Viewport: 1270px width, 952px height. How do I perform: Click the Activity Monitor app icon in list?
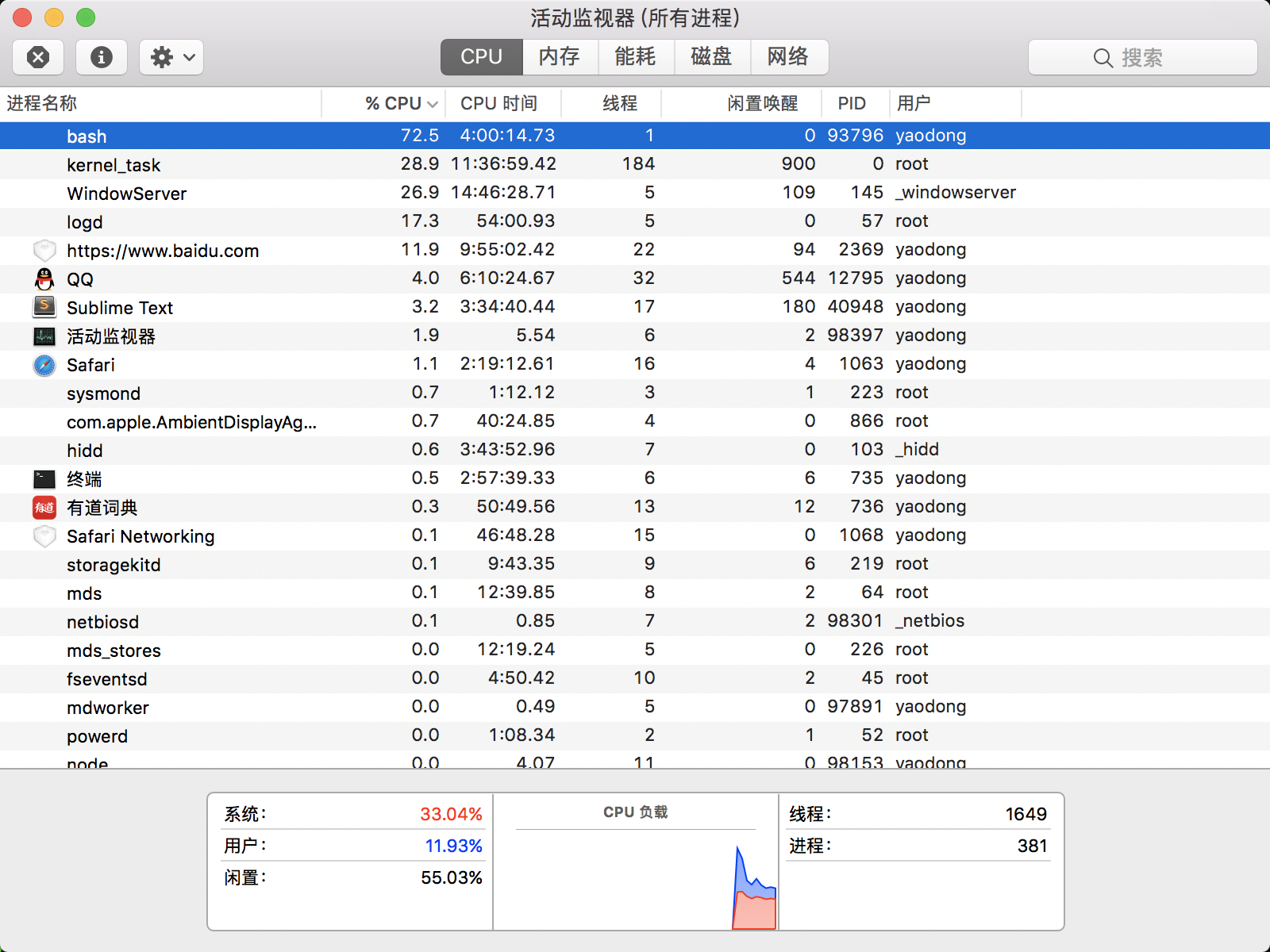tap(44, 336)
